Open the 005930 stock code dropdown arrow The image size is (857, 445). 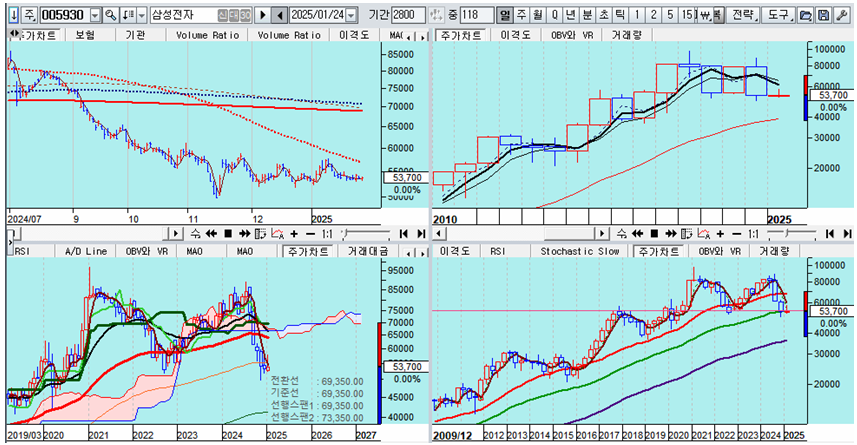(x=96, y=15)
